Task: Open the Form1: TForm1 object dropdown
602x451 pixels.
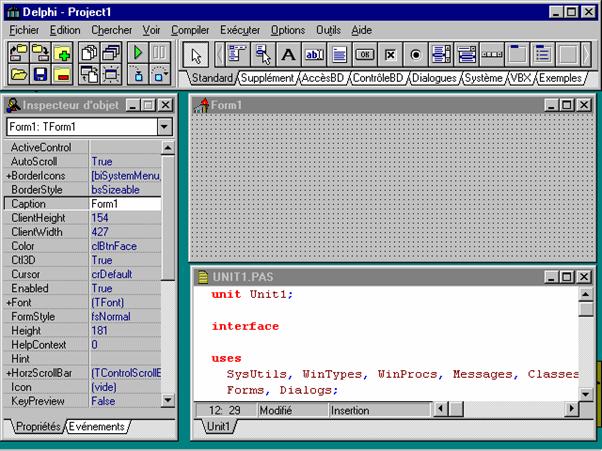Action: 164,127
